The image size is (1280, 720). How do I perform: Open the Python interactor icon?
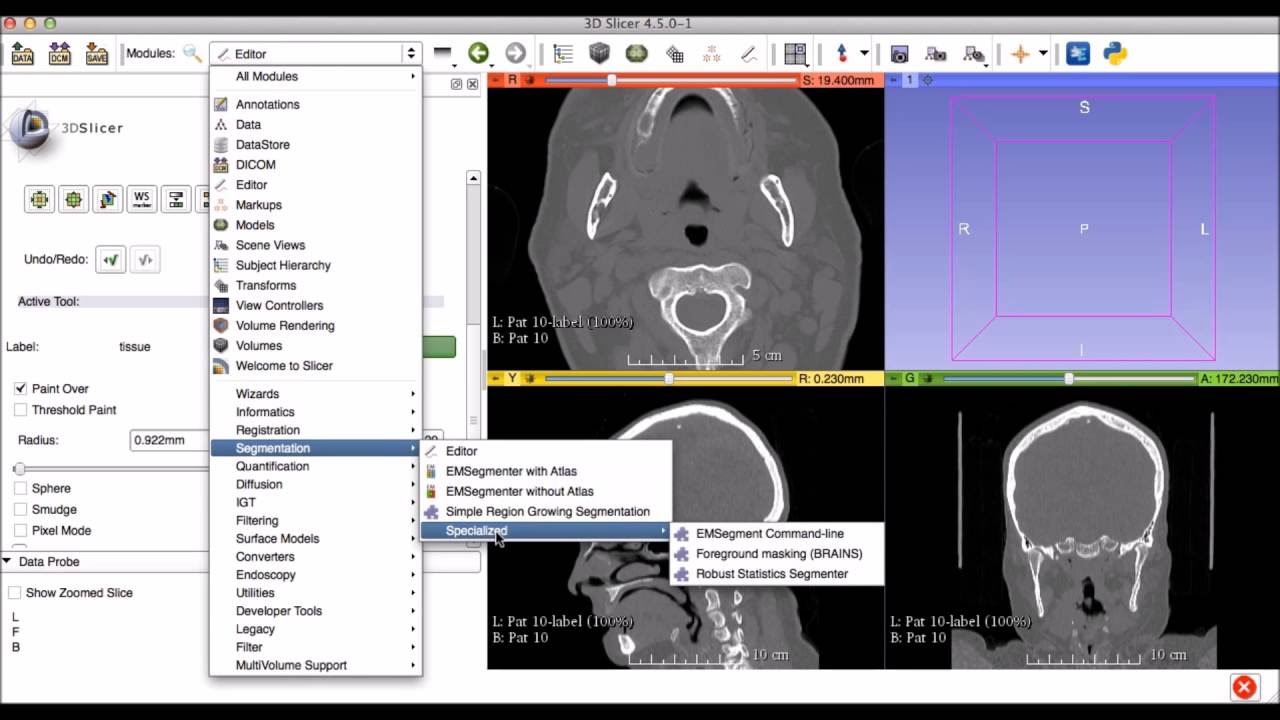coord(1115,54)
